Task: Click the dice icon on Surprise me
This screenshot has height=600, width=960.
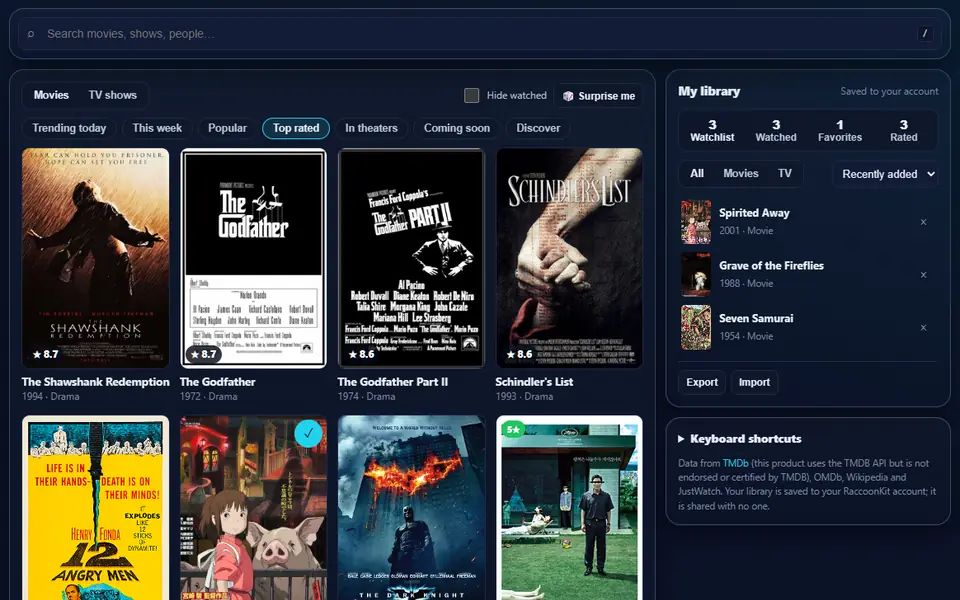Action: [x=568, y=96]
